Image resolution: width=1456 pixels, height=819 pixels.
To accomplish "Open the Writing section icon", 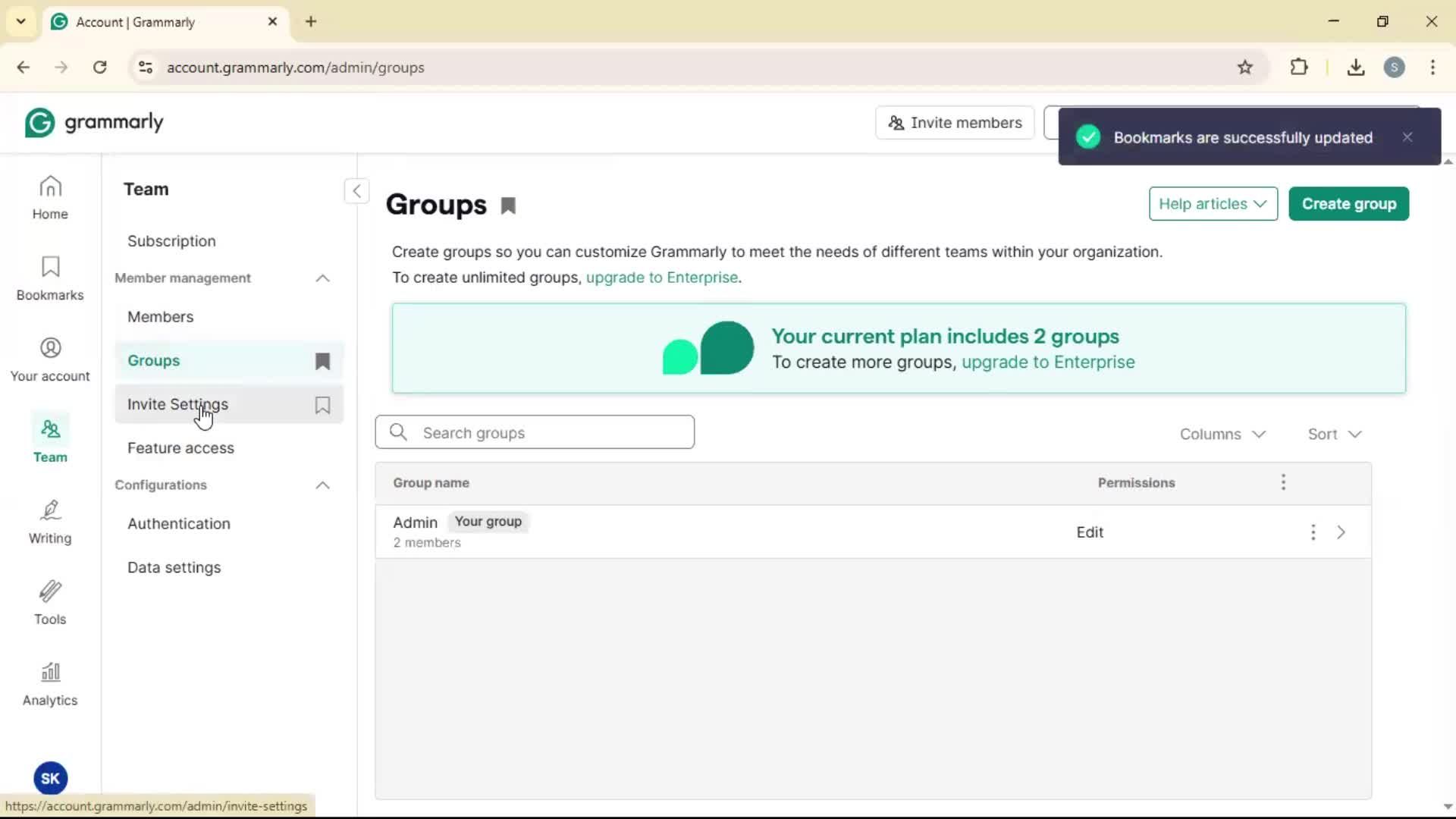I will click(x=50, y=522).
